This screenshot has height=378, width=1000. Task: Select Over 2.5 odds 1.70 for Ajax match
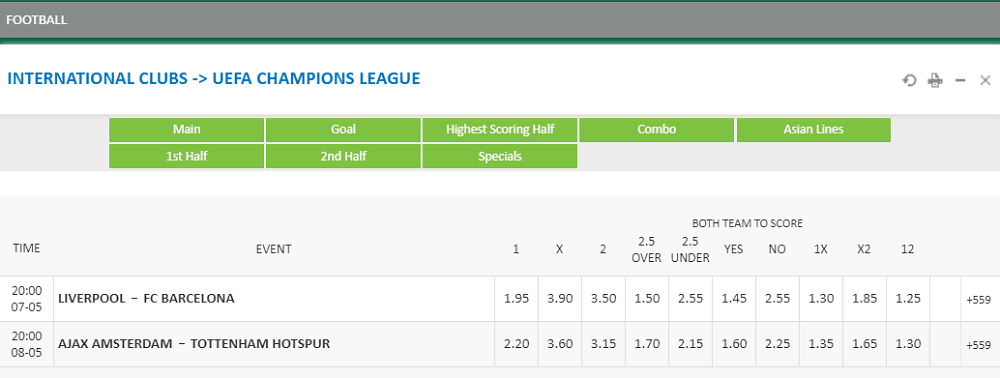coord(646,344)
